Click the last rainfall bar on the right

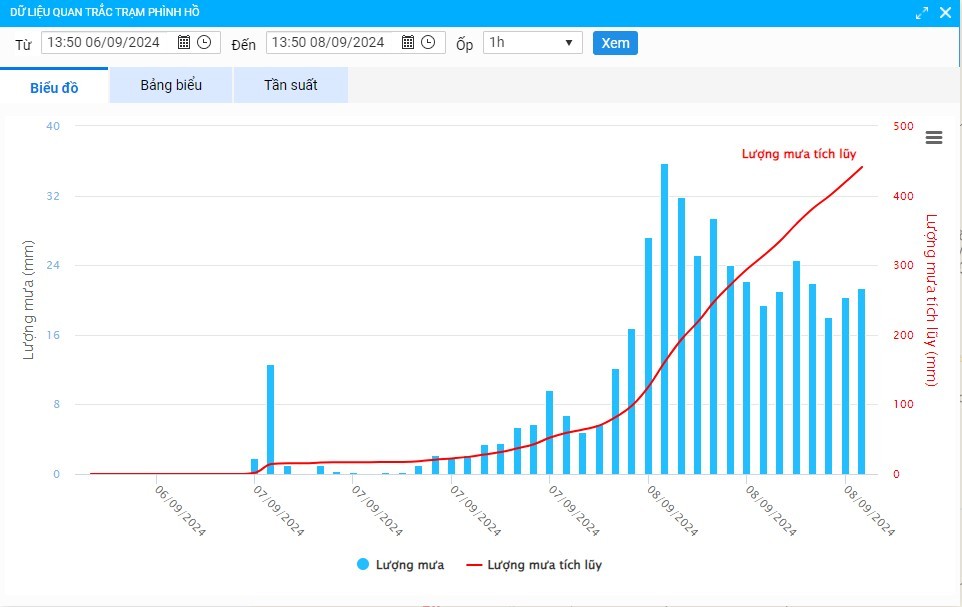point(861,382)
